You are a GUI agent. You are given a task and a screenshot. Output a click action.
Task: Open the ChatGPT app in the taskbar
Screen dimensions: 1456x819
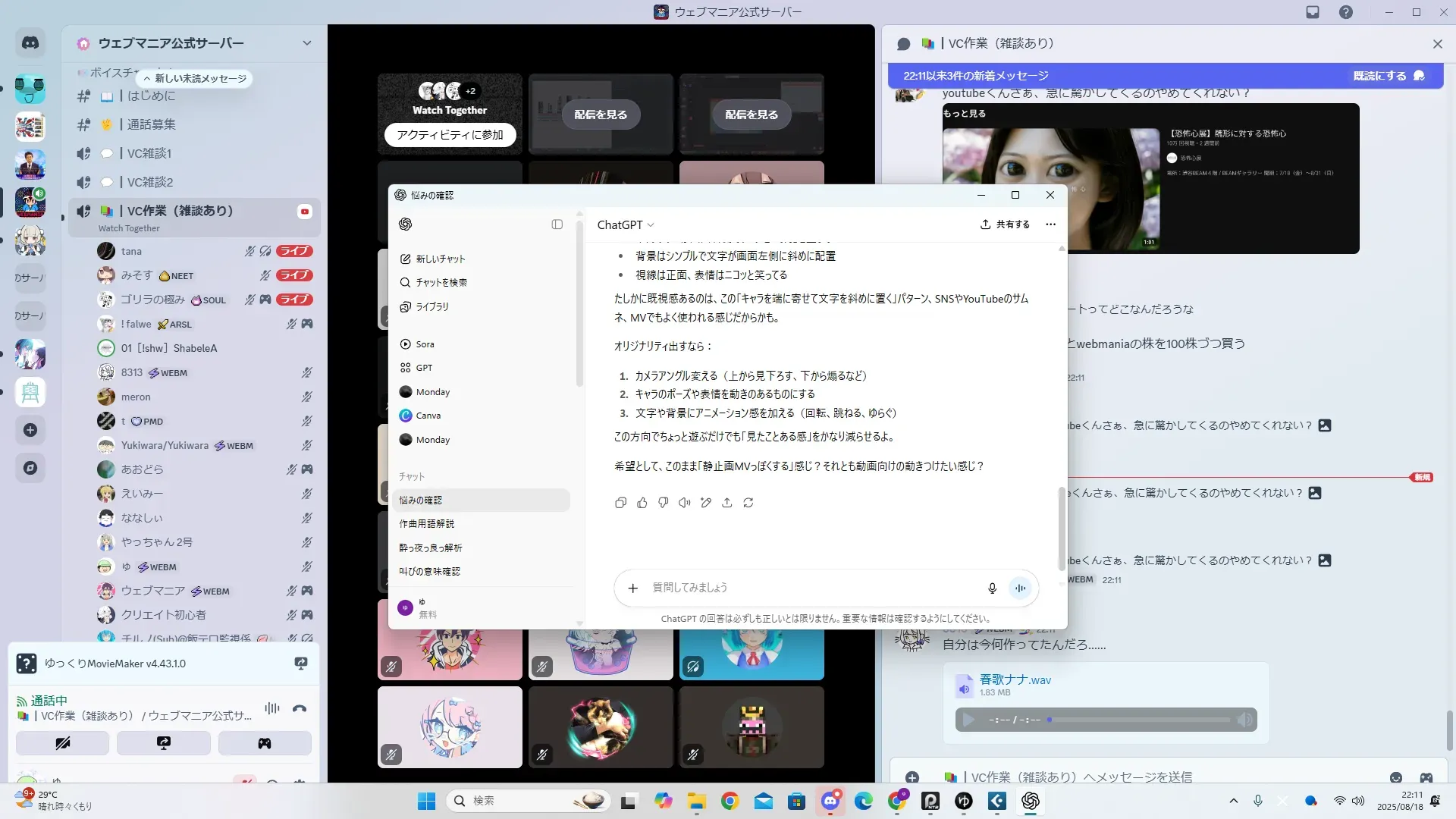coord(1030,801)
